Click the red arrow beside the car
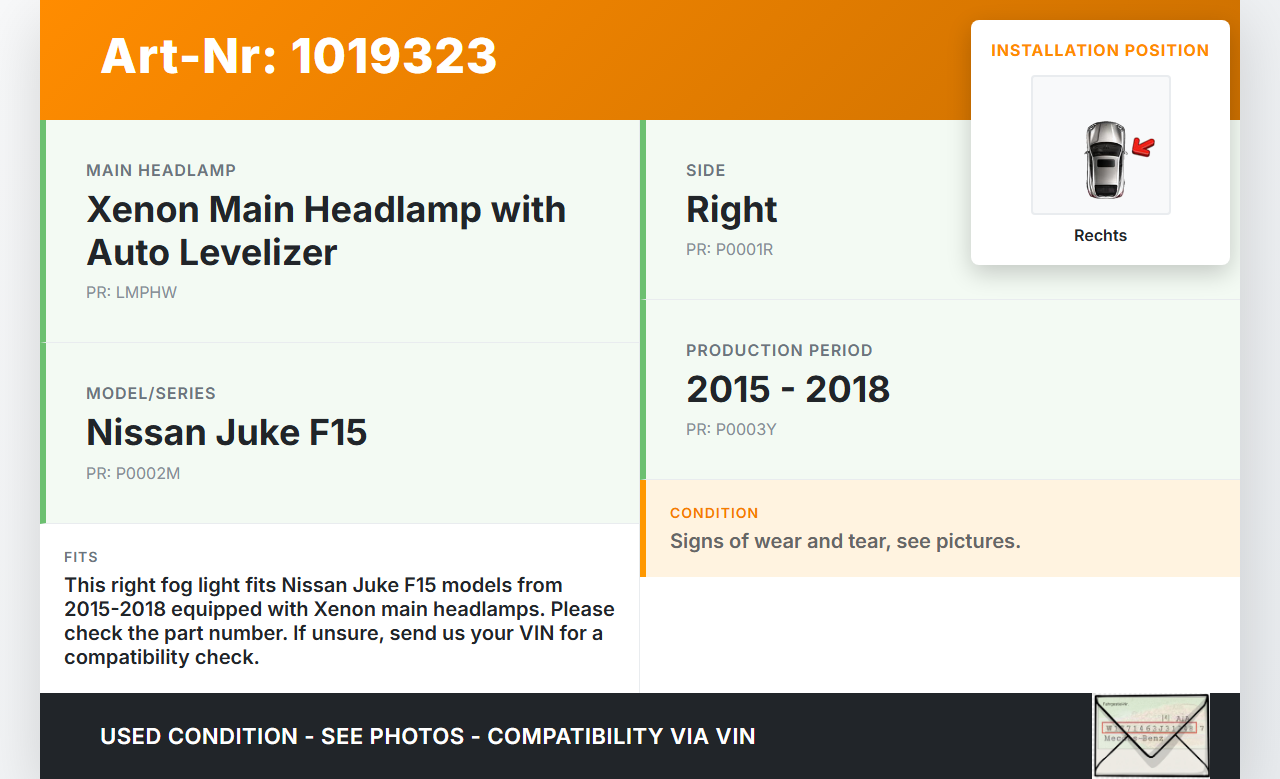Viewport: 1280px width, 779px height. [1143, 148]
